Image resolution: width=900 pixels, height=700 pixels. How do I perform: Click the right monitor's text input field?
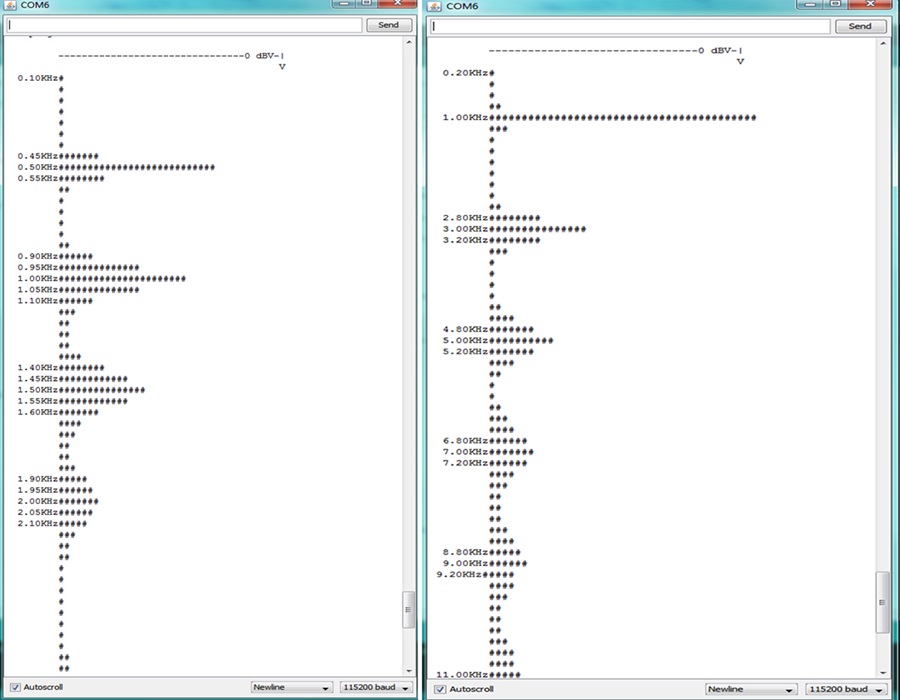[x=630, y=26]
